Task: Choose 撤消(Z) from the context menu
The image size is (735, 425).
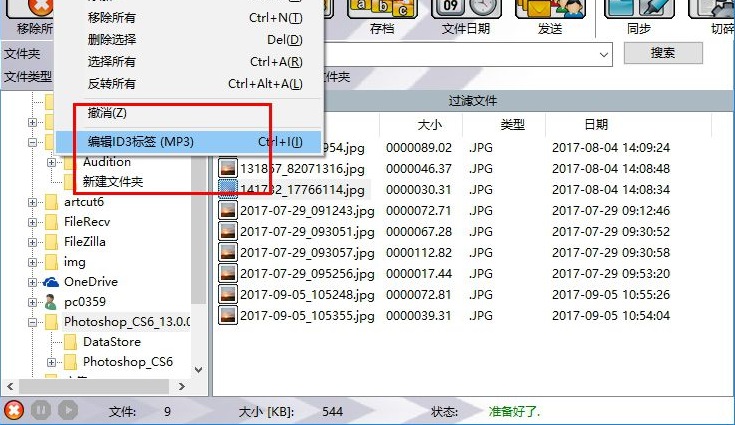Action: (189, 113)
